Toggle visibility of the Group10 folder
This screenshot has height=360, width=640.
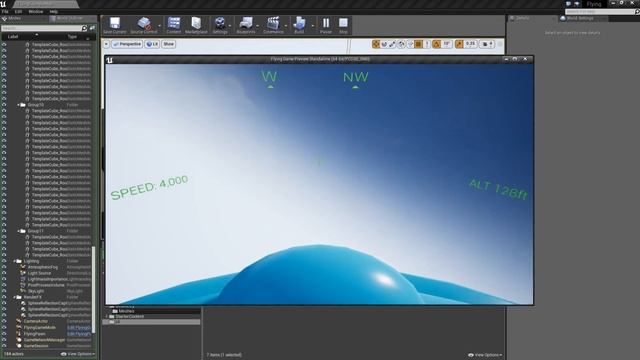click(x=4, y=105)
